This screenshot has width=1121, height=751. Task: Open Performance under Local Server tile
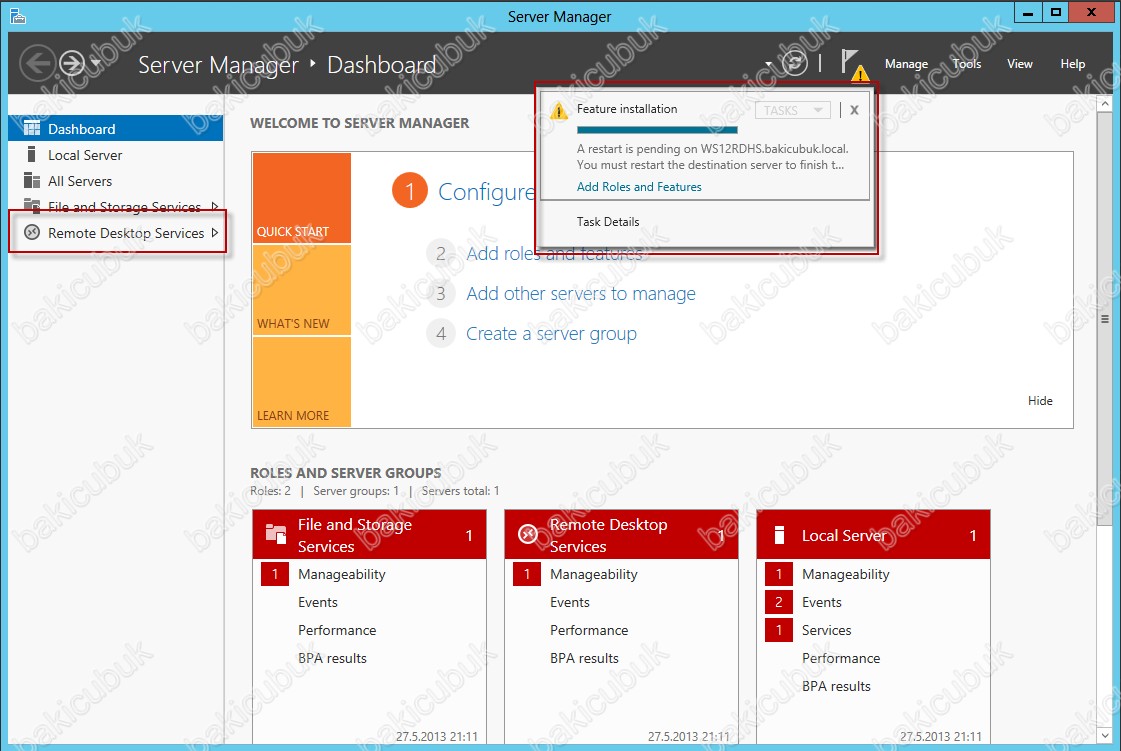pos(841,658)
